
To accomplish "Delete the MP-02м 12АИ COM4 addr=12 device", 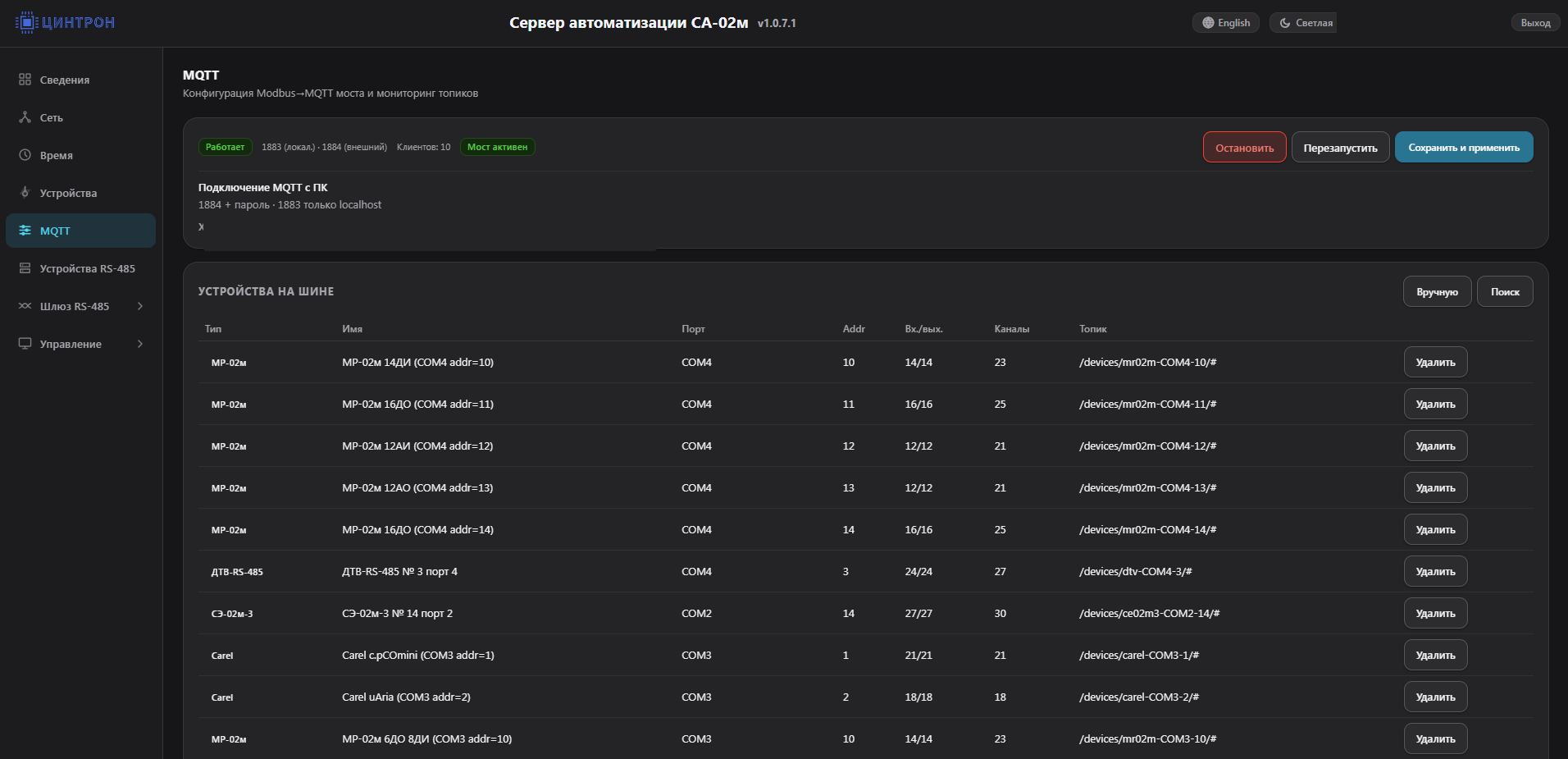I will (x=1435, y=446).
